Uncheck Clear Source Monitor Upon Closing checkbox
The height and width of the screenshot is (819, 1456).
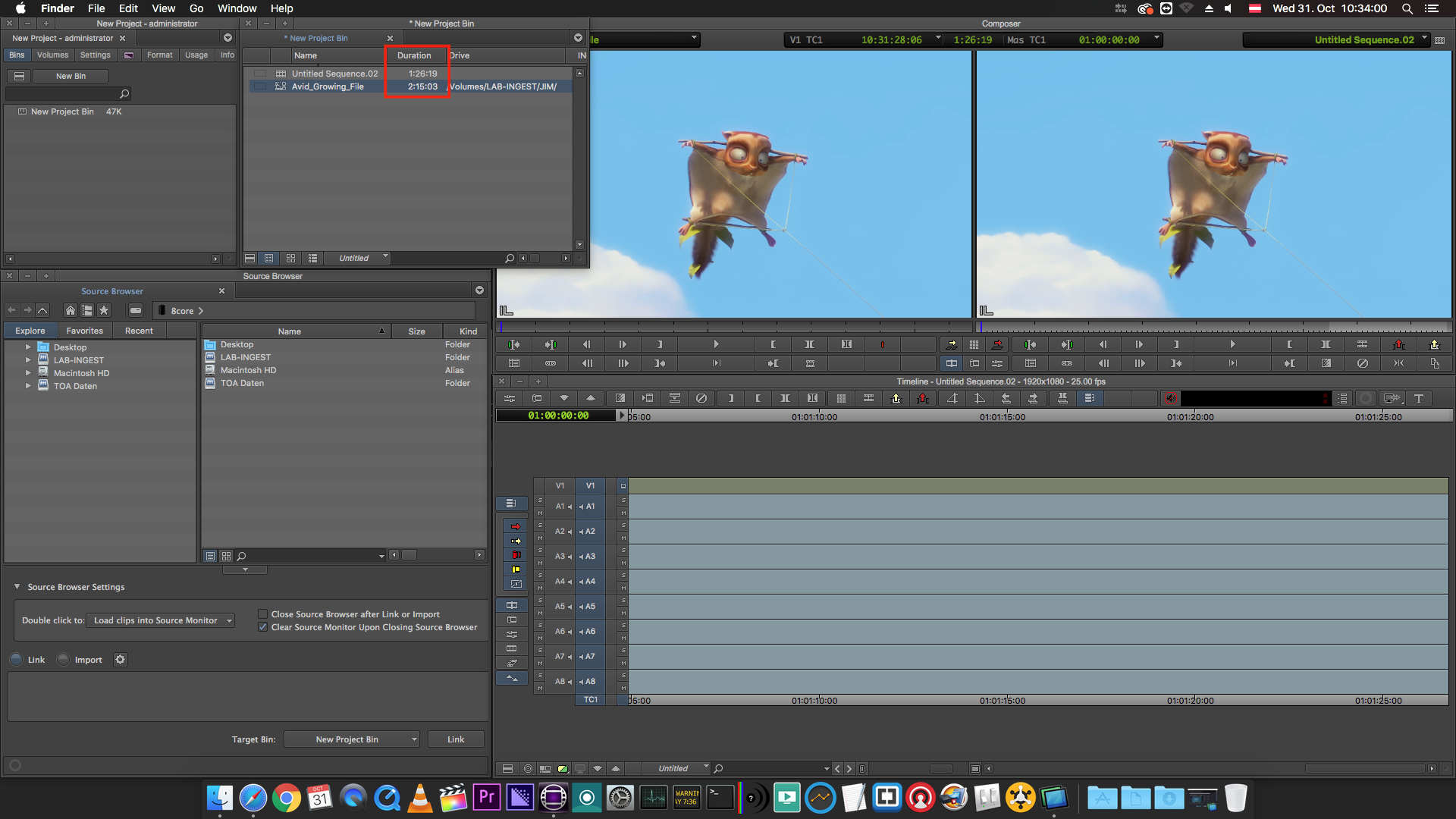coord(262,627)
